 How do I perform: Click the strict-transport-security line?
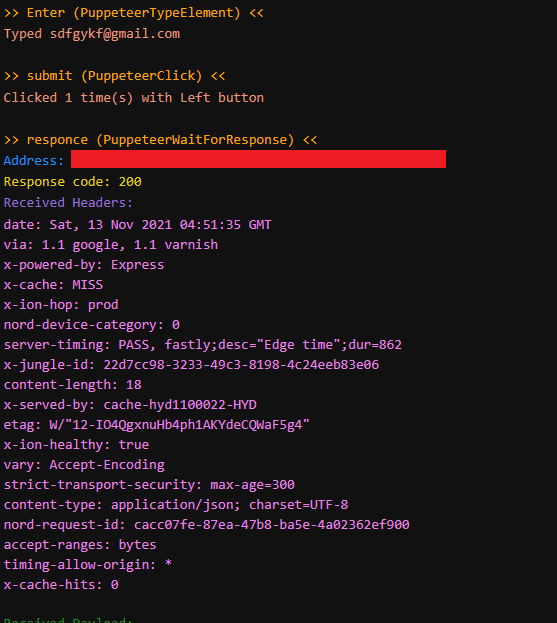point(149,485)
